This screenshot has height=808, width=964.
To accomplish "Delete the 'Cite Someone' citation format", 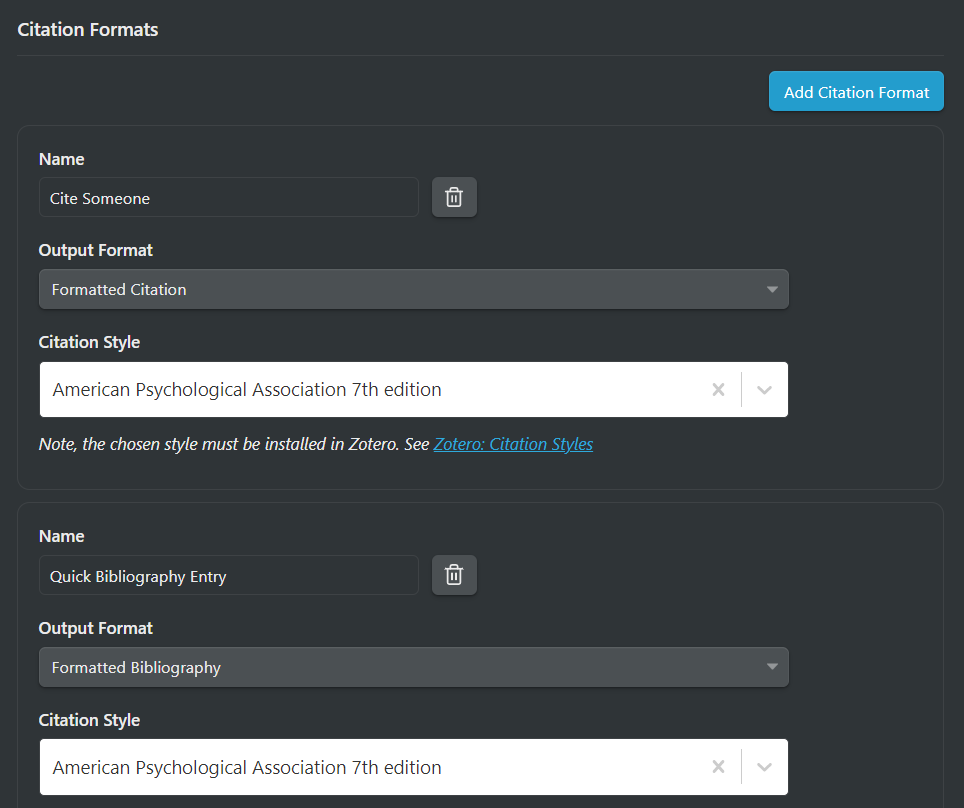I will (x=454, y=197).
